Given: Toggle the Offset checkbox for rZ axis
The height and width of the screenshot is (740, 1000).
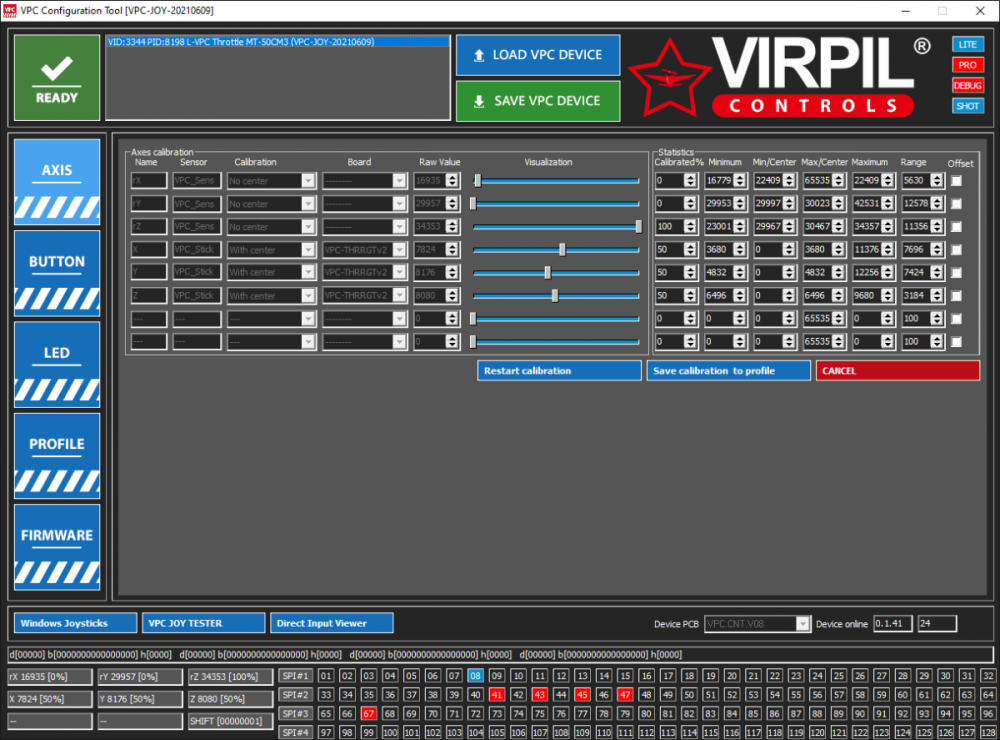Looking at the screenshot, I should pyautogui.click(x=956, y=226).
